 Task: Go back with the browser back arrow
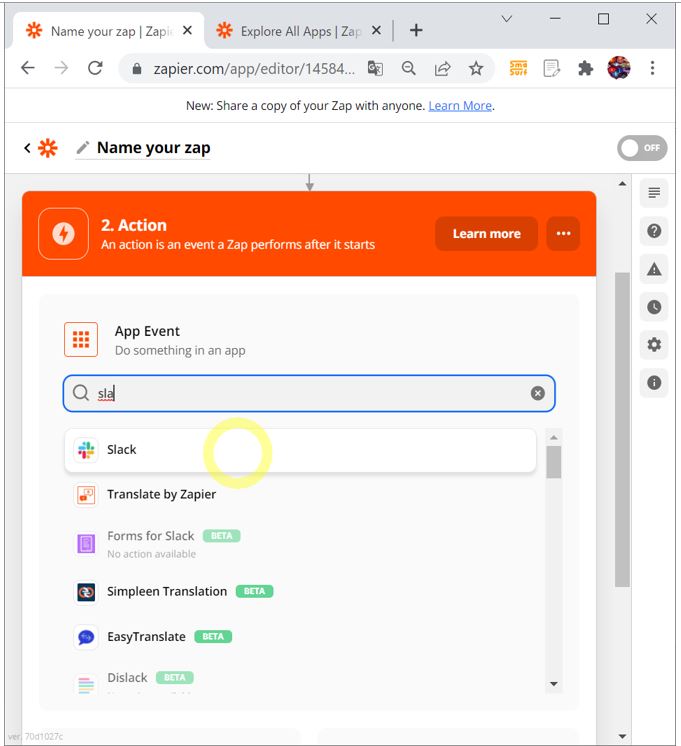point(28,69)
